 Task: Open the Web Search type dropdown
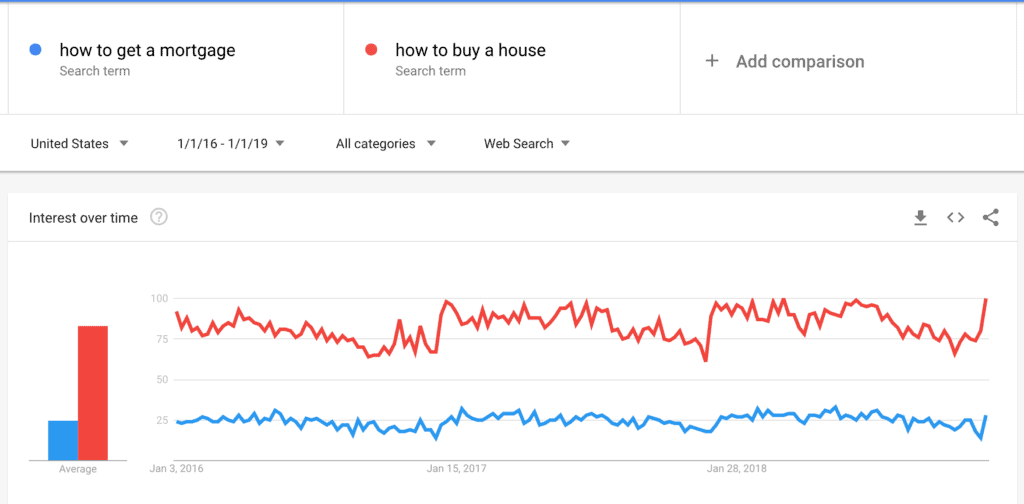tap(527, 144)
